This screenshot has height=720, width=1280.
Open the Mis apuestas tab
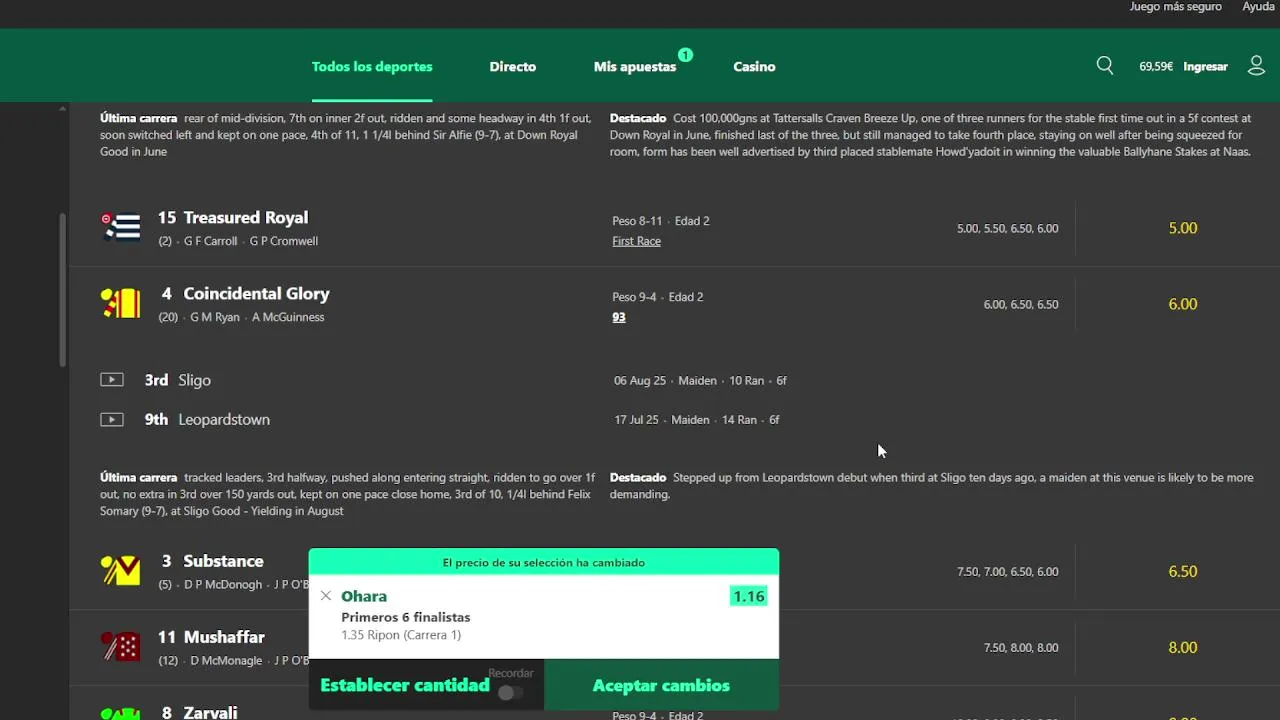click(x=635, y=67)
